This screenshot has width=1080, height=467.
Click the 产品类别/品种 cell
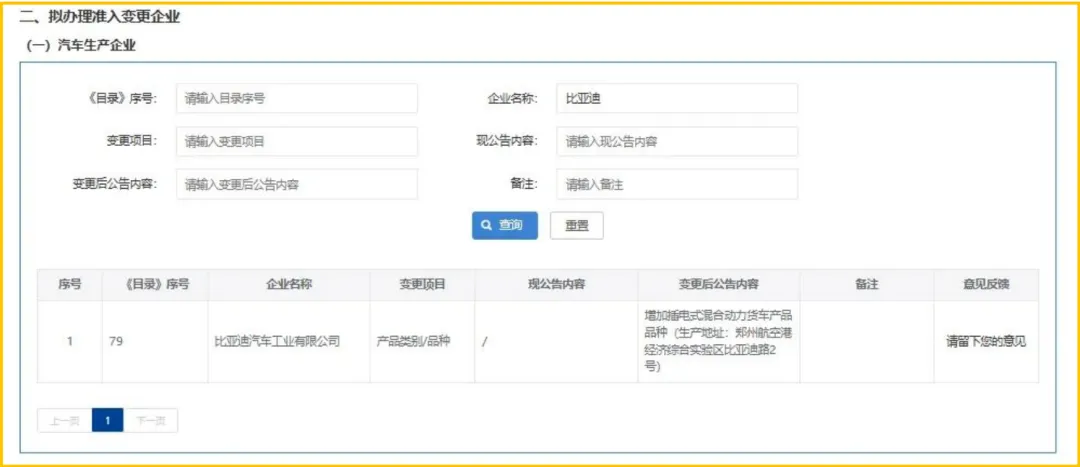point(422,342)
